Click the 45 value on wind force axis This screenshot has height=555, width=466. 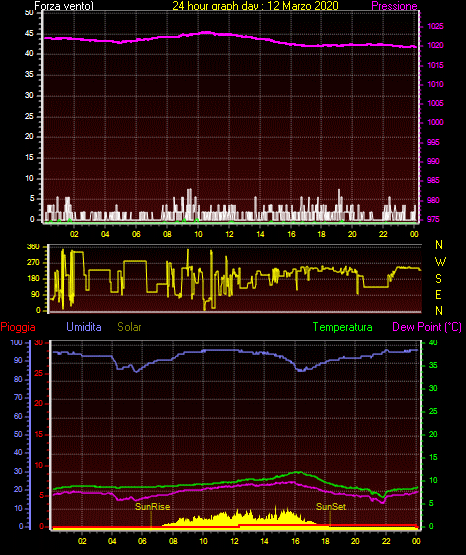(29, 34)
